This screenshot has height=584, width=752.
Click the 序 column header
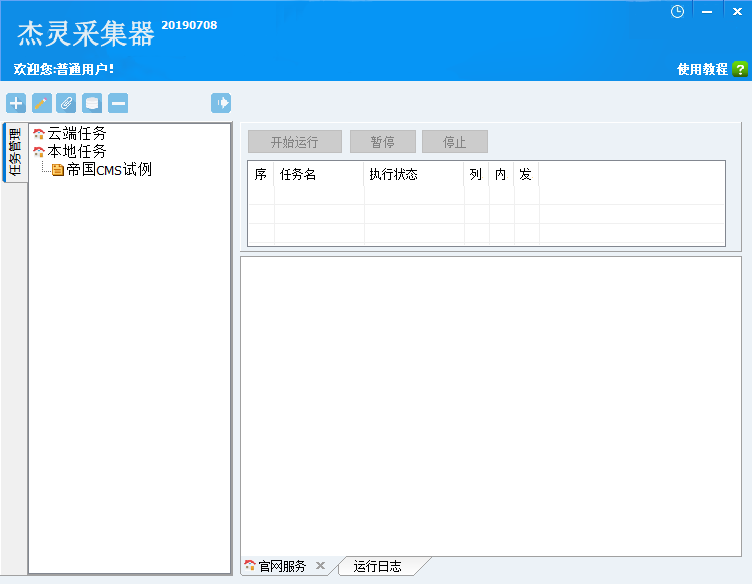click(261, 174)
